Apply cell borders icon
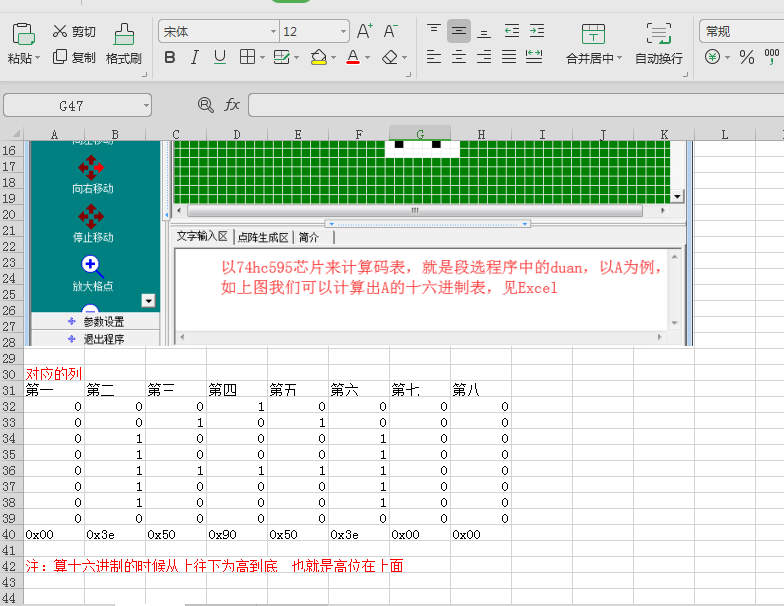 pos(248,57)
